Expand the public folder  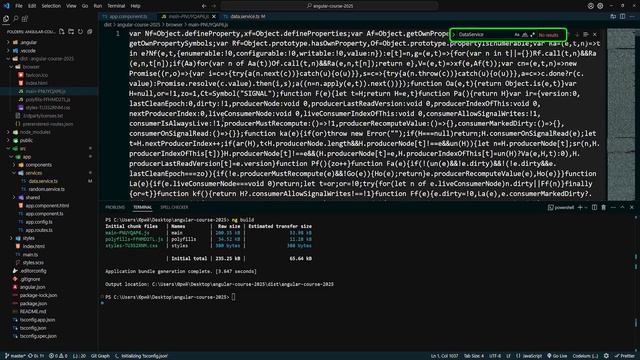[26, 140]
